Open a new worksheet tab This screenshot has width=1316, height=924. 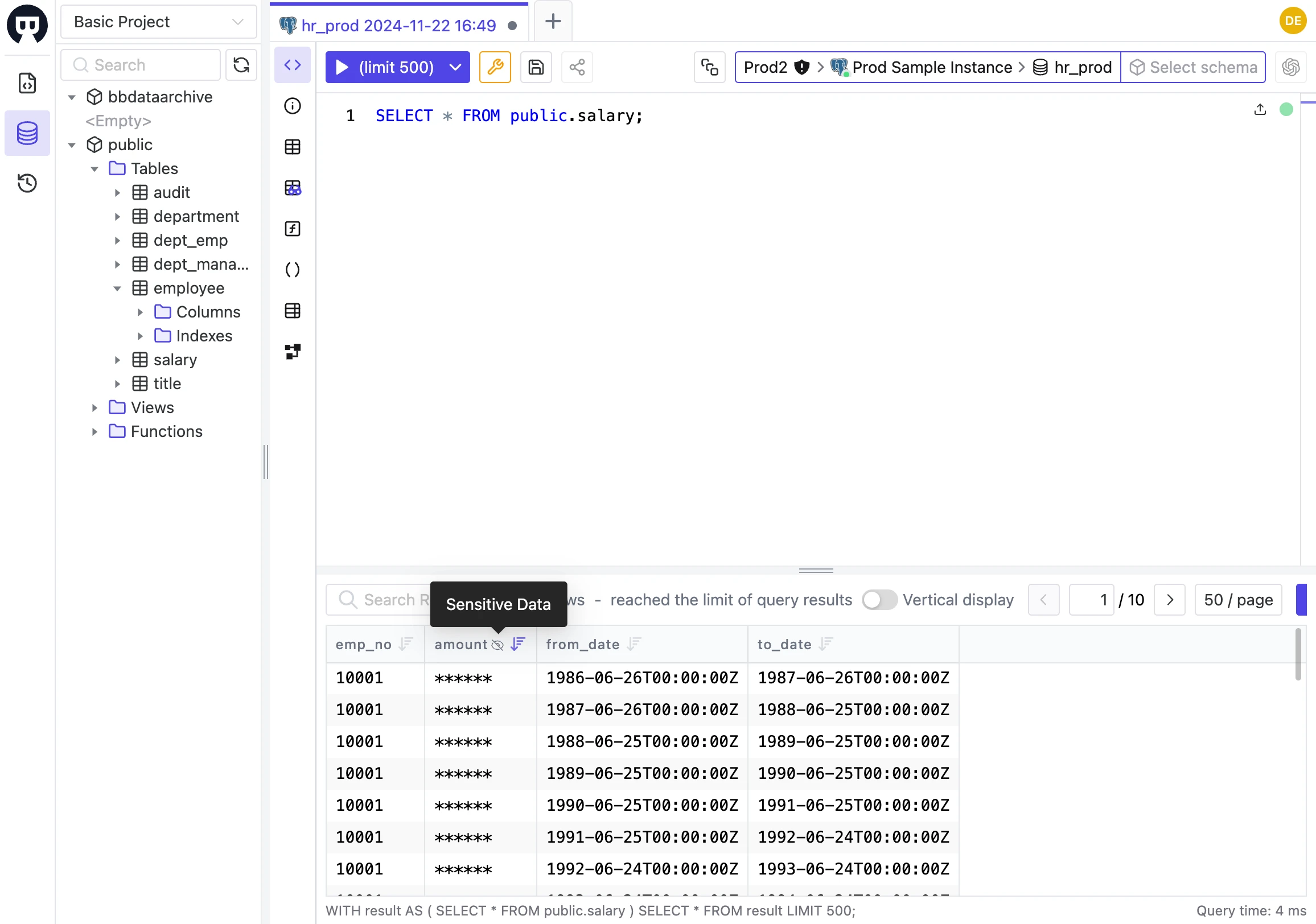[552, 21]
